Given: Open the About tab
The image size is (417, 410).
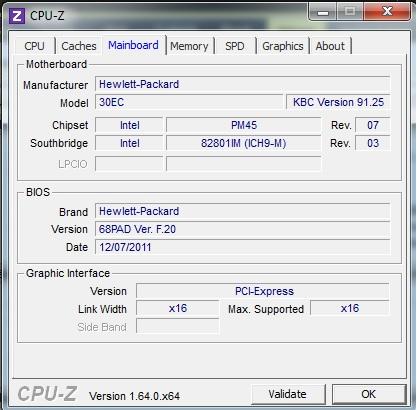Looking at the screenshot, I should click(x=330, y=46).
